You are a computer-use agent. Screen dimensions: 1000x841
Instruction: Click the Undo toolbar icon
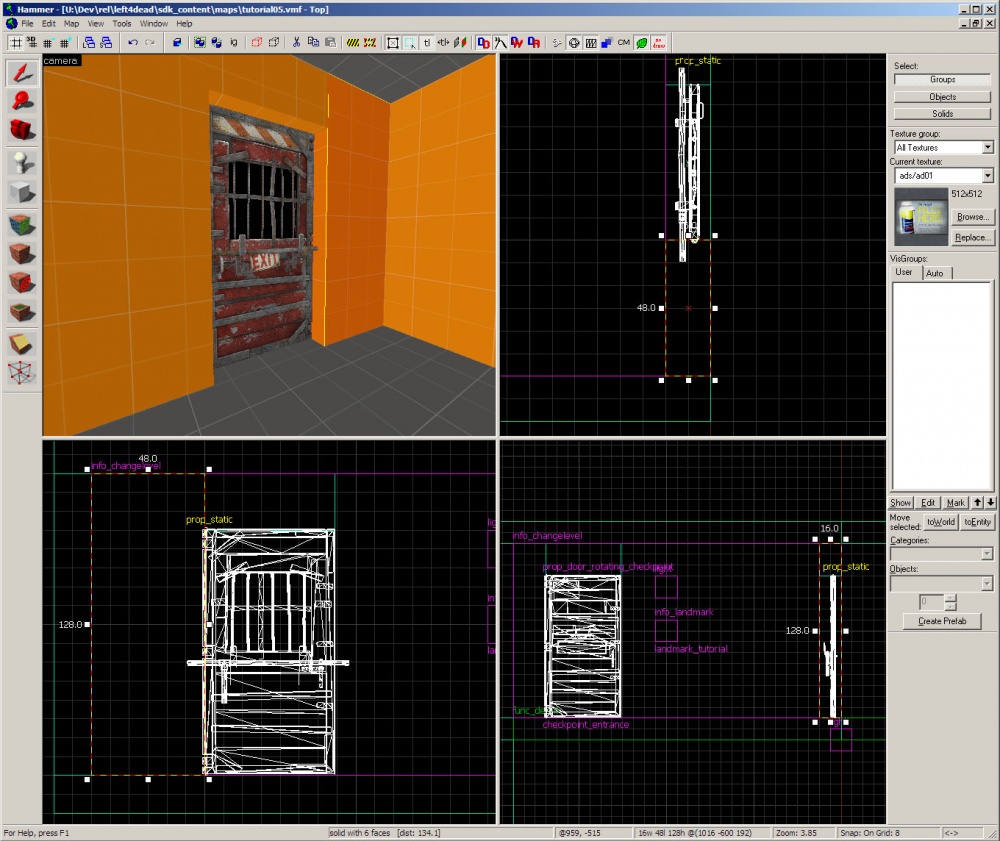(132, 42)
